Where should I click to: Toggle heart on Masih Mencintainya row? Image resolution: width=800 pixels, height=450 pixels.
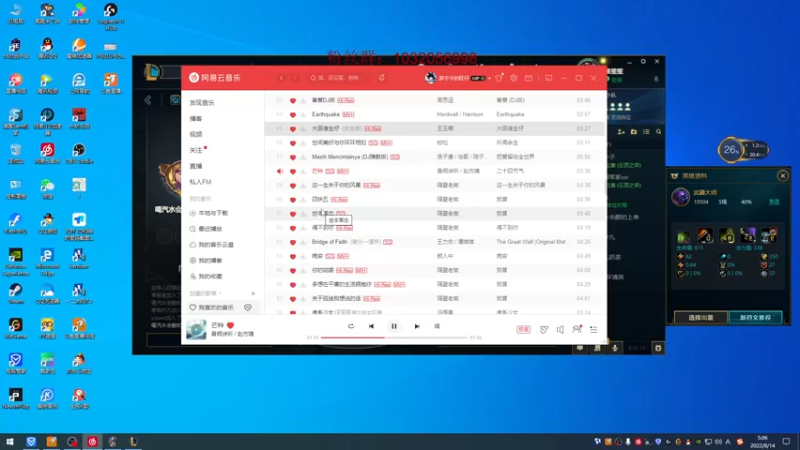click(293, 157)
